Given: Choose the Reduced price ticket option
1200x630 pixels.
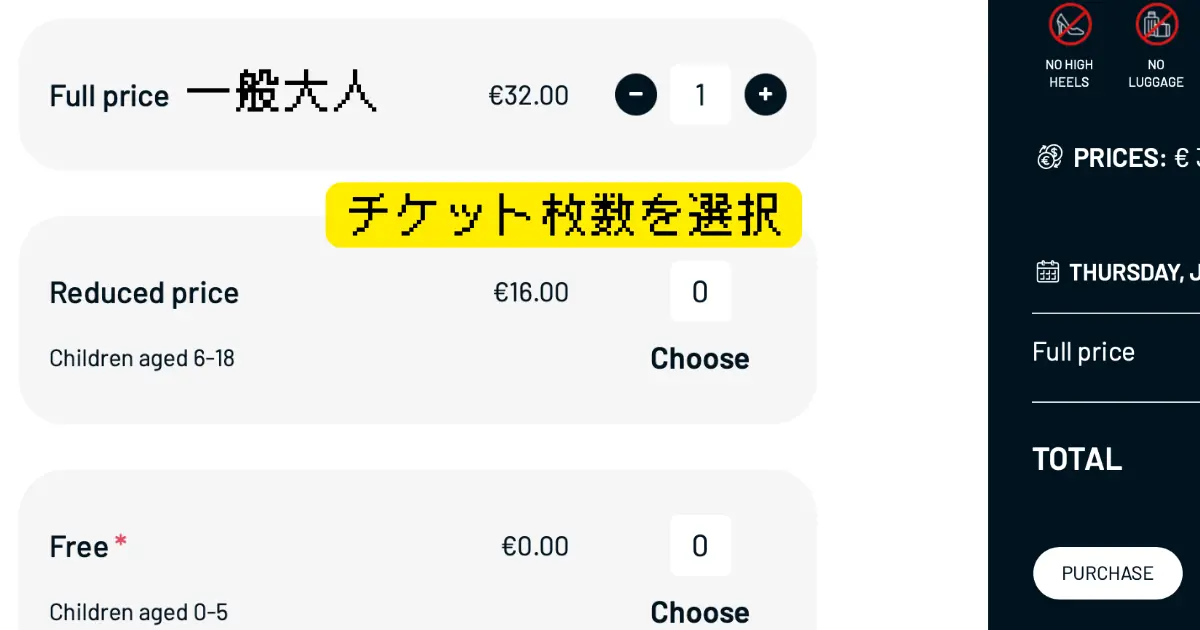Looking at the screenshot, I should (700, 359).
